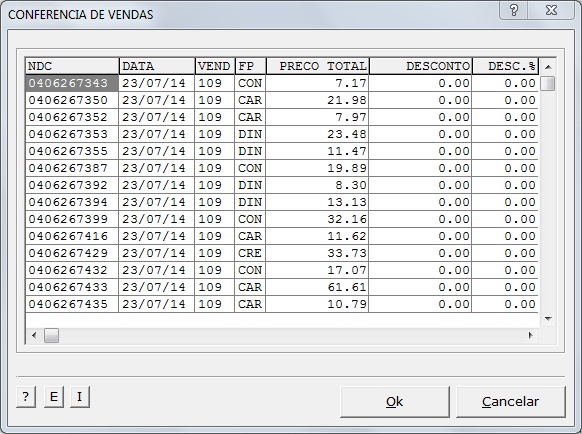Viewport: 582px width, 434px height.
Task: Click FP cell CAR in row 0406267433
Action: point(250,287)
